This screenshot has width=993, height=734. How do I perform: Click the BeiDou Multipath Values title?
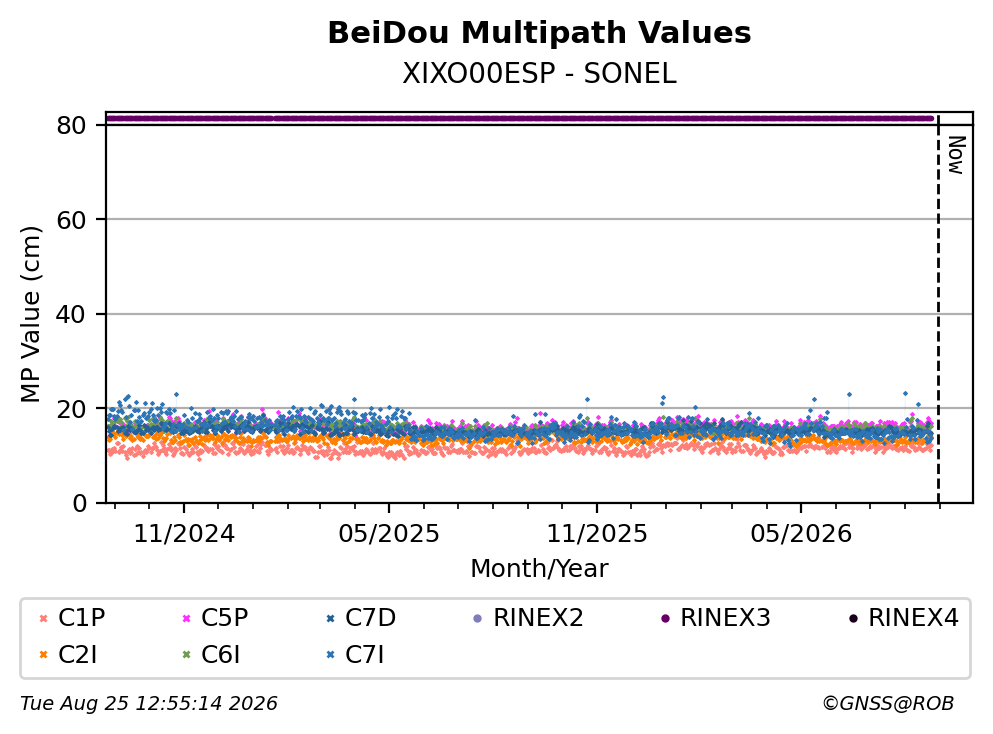click(x=540, y=33)
